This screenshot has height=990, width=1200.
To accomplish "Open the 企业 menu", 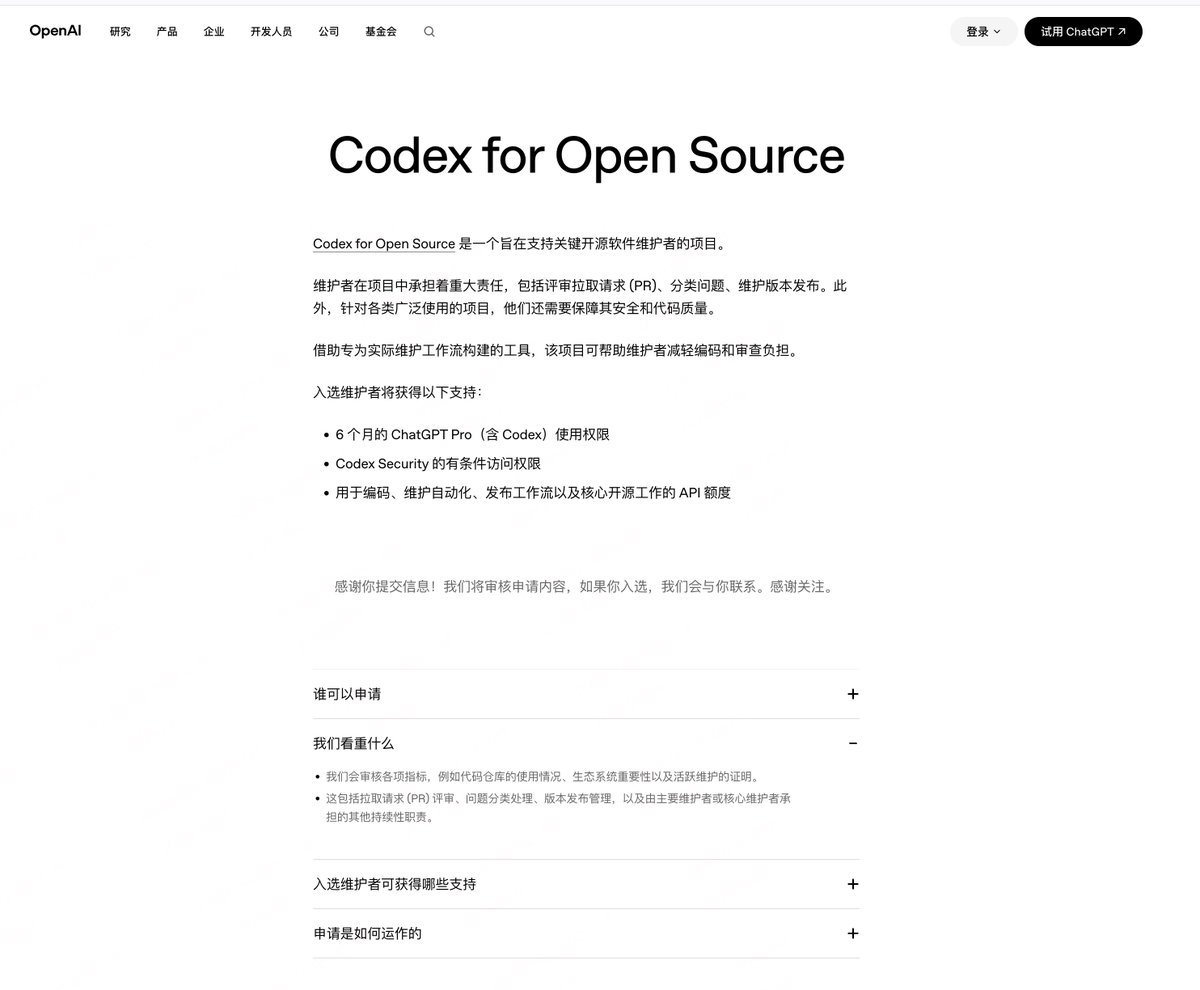I will (214, 32).
